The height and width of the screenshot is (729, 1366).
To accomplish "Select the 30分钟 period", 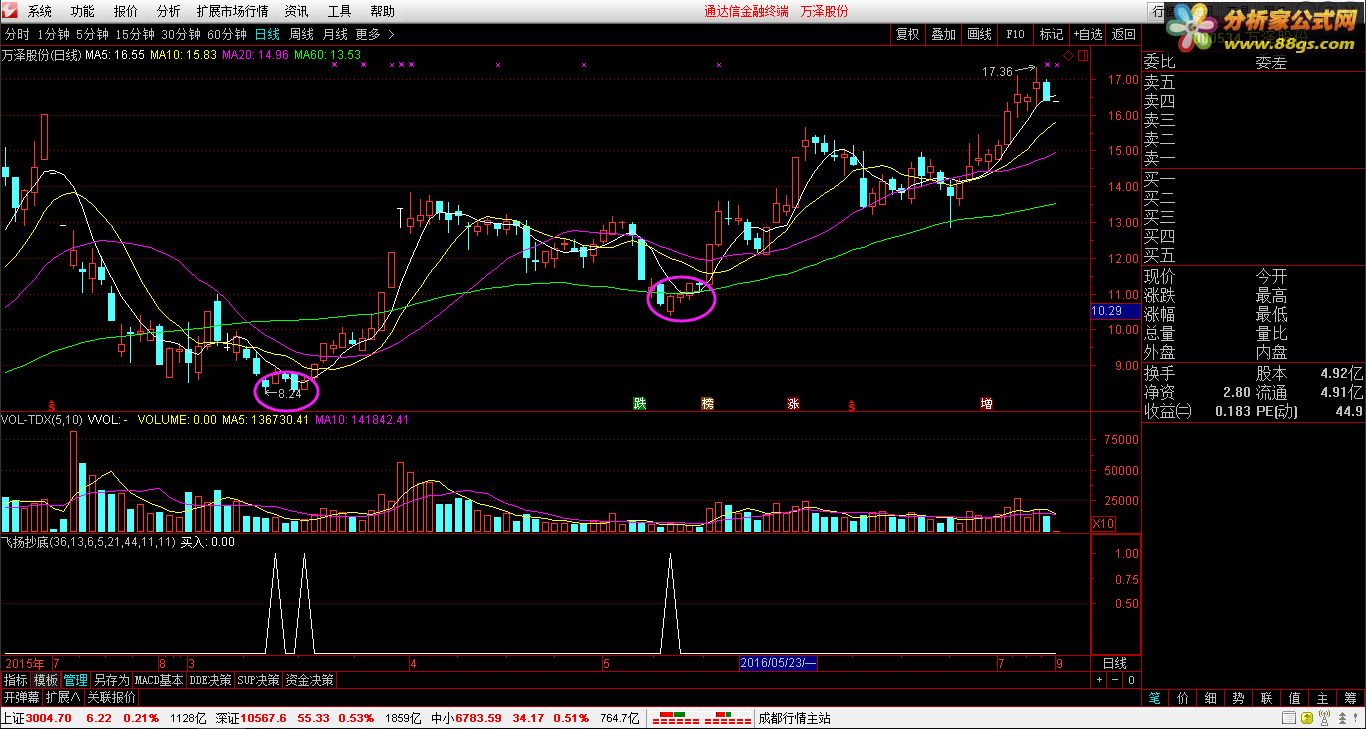I will click(181, 34).
